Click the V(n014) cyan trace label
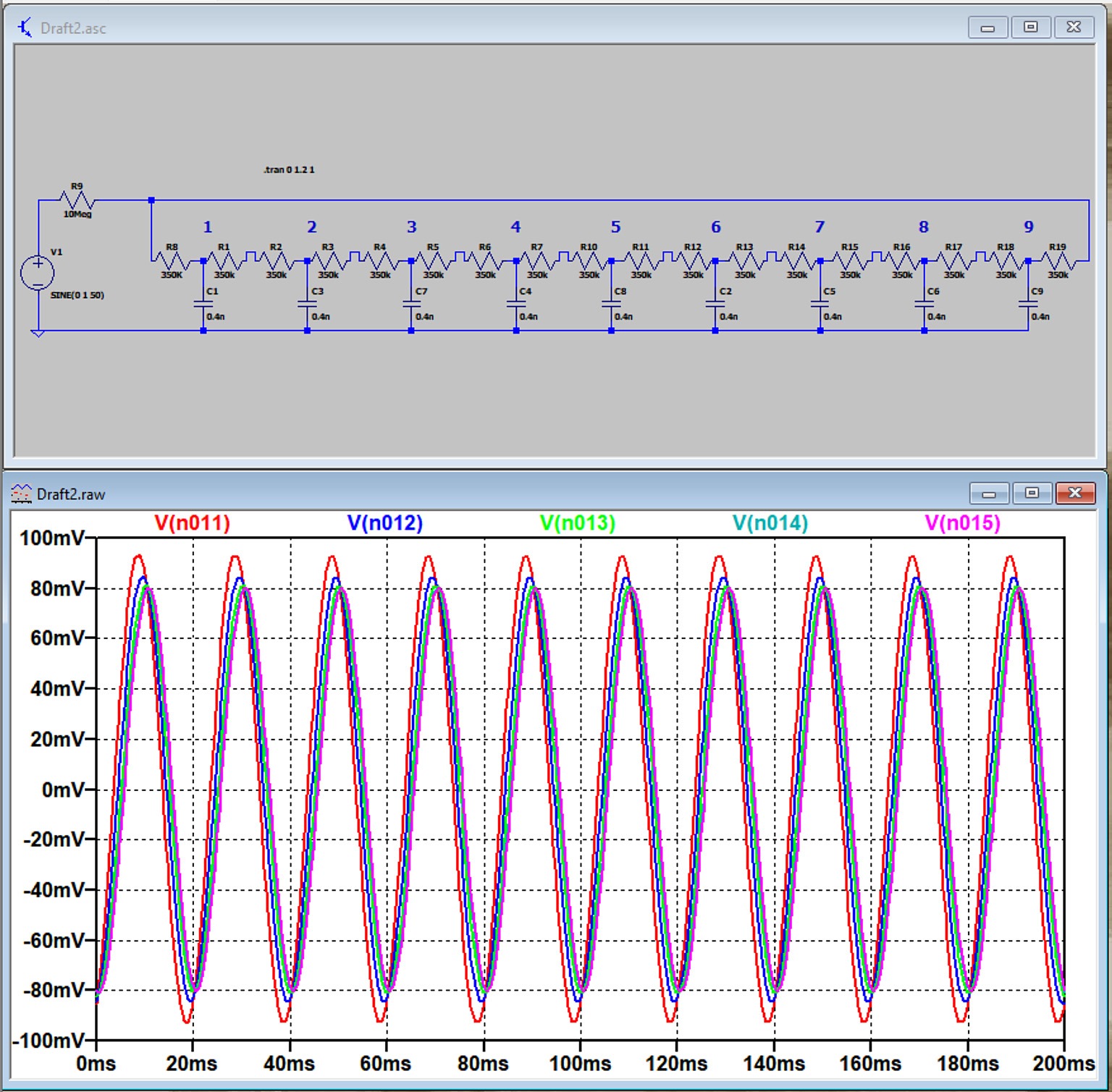This screenshot has height=1092, width=1112. (770, 523)
